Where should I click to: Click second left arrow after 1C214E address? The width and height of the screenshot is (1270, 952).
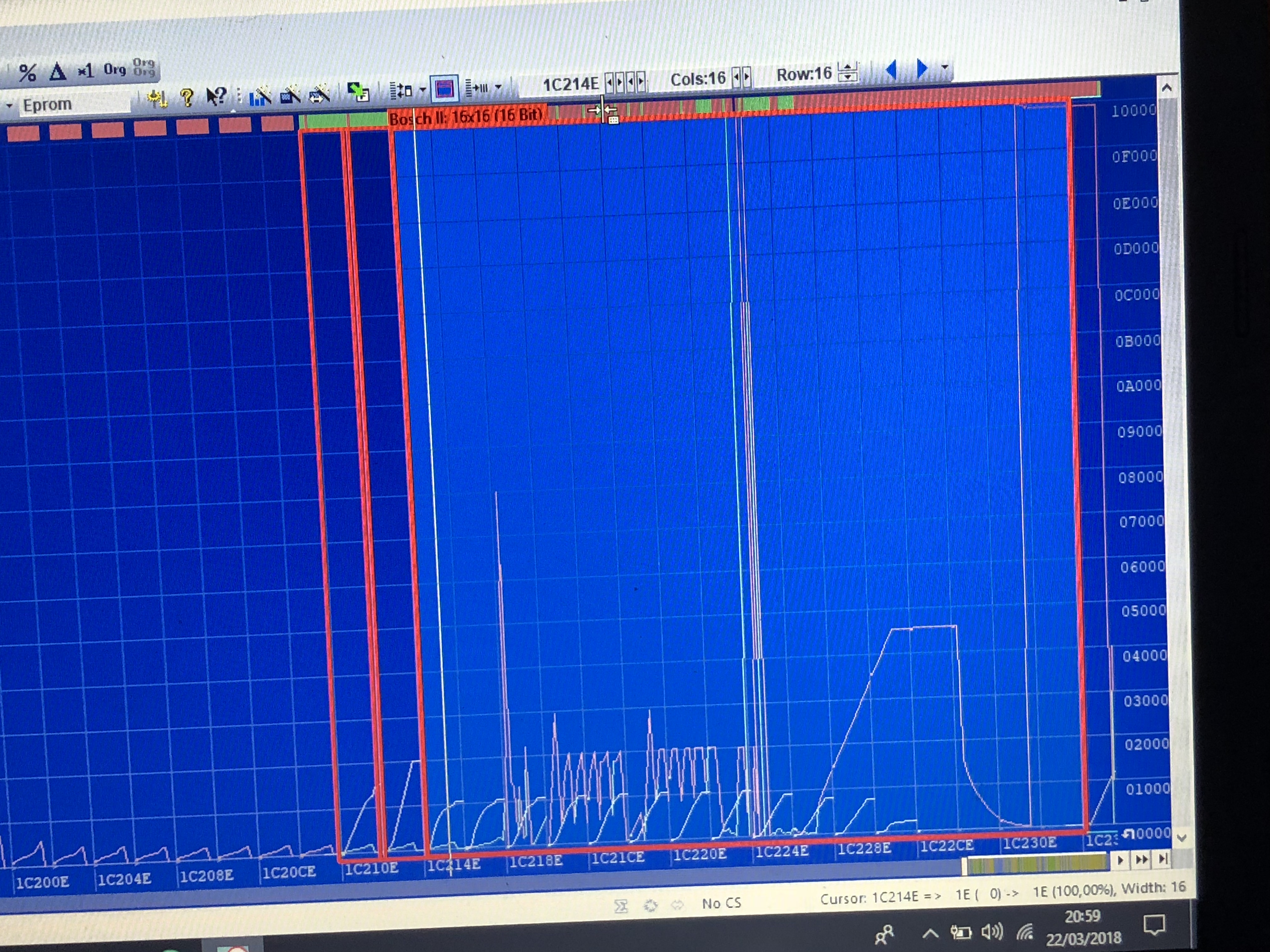click(630, 82)
